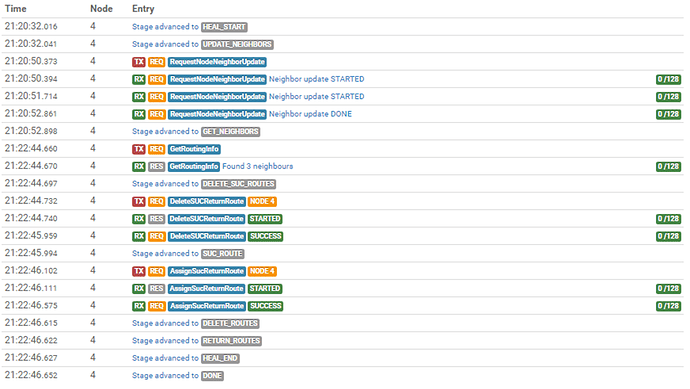The image size is (690, 389).
Task: Click the Time column header
Action: coord(15,9)
